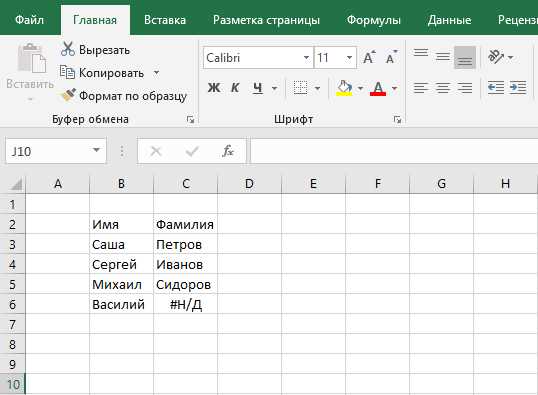The height and width of the screenshot is (395, 538).
Task: Increase font size with the large A
Action: 369,57
